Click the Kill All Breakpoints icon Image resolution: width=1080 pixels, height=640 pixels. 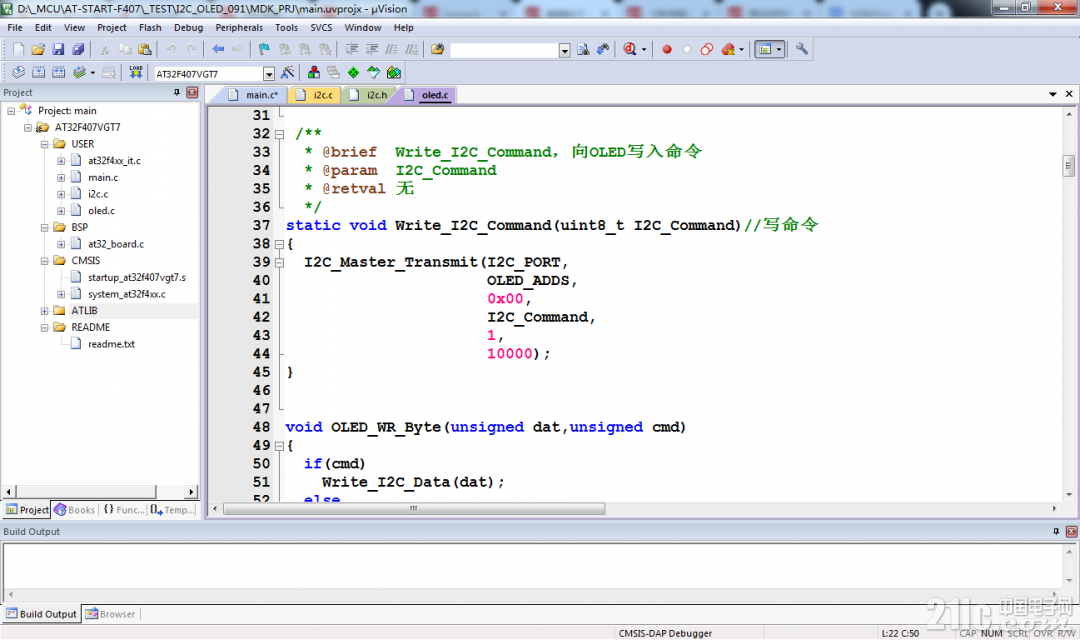tap(727, 49)
